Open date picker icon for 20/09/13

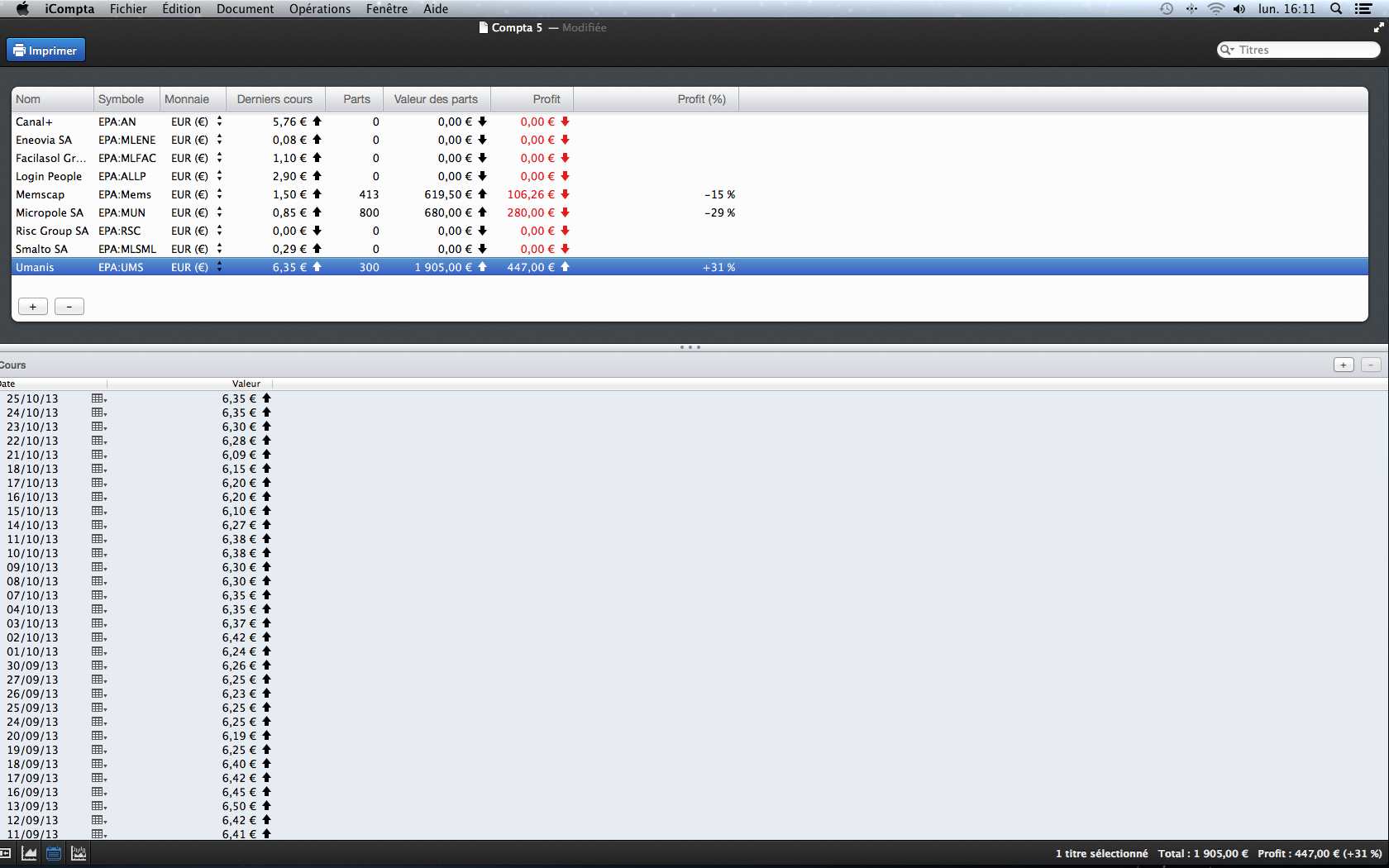[99, 736]
